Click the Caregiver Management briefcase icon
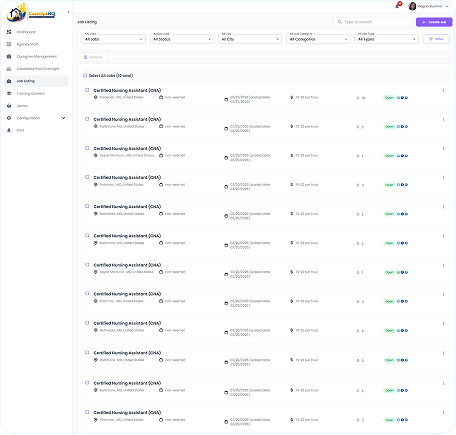The height and width of the screenshot is (435, 456). coord(9,56)
